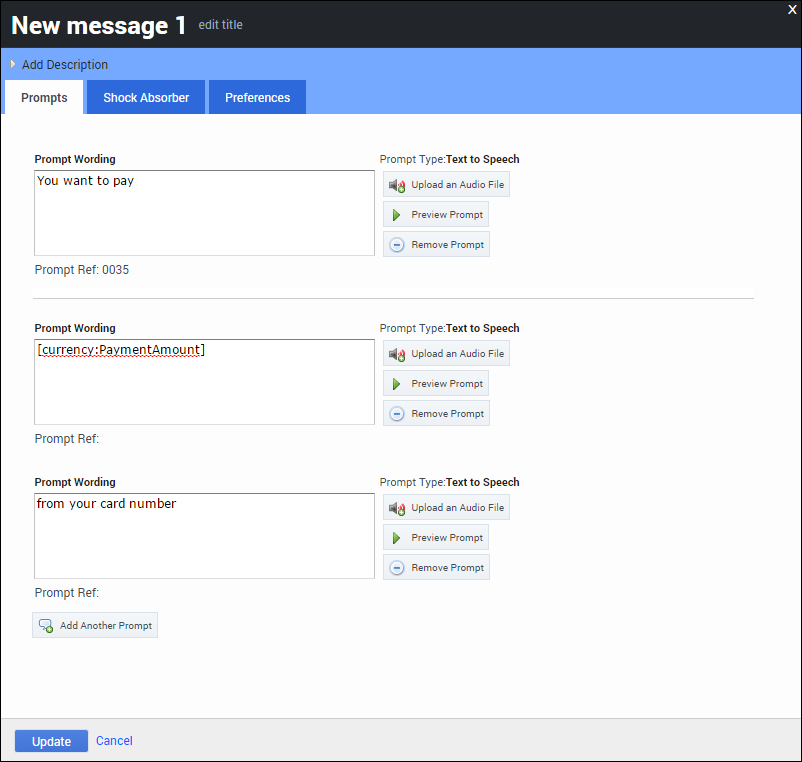Click the minus circle icon for the 'You want to pay' prompt
This screenshot has height=762, width=802.
pyautogui.click(x=397, y=245)
